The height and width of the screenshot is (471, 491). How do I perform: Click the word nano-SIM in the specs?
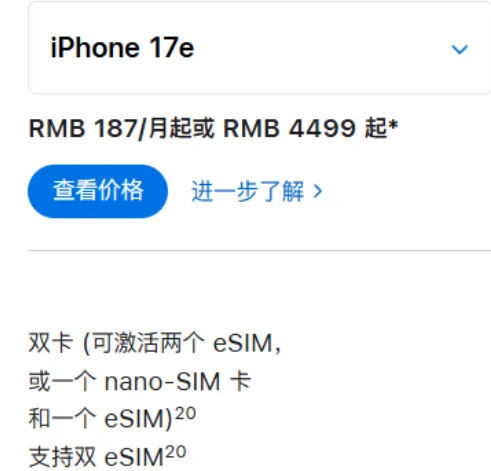click(162, 382)
